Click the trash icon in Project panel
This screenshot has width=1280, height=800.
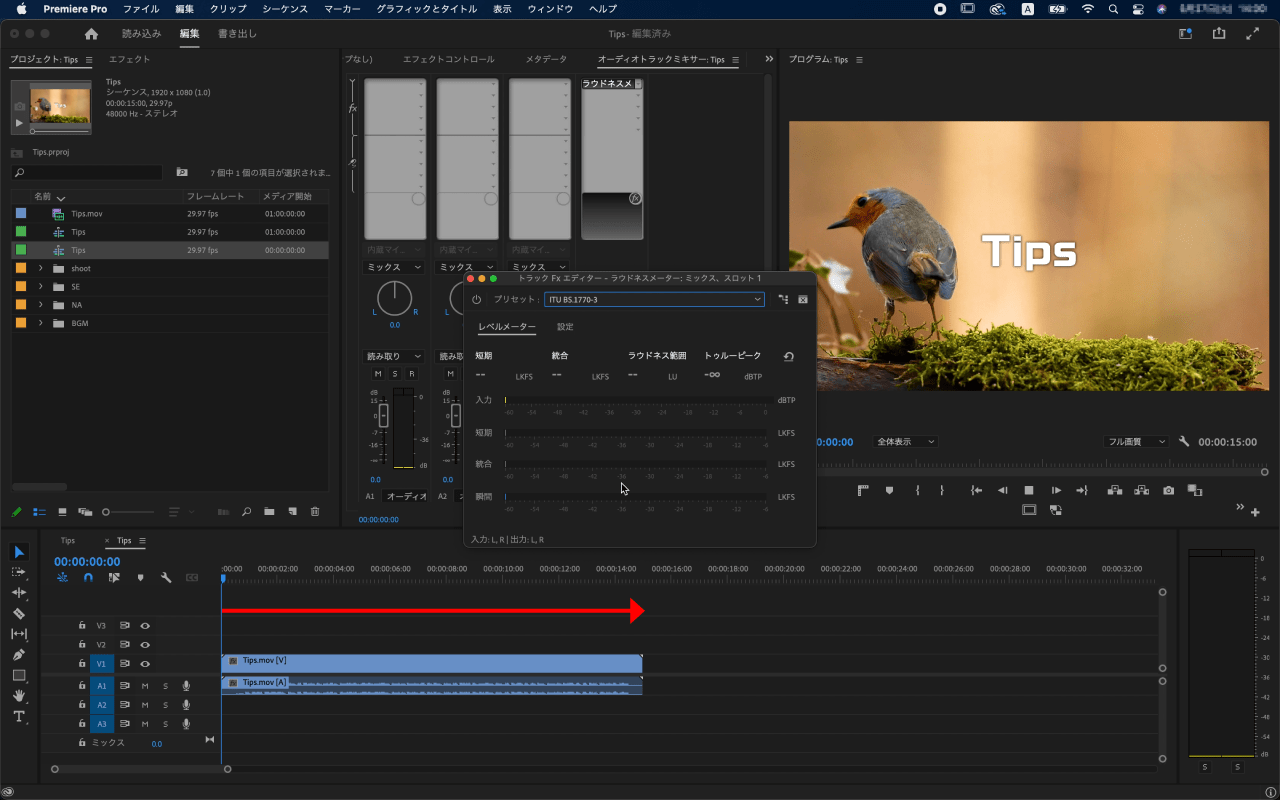pos(315,511)
